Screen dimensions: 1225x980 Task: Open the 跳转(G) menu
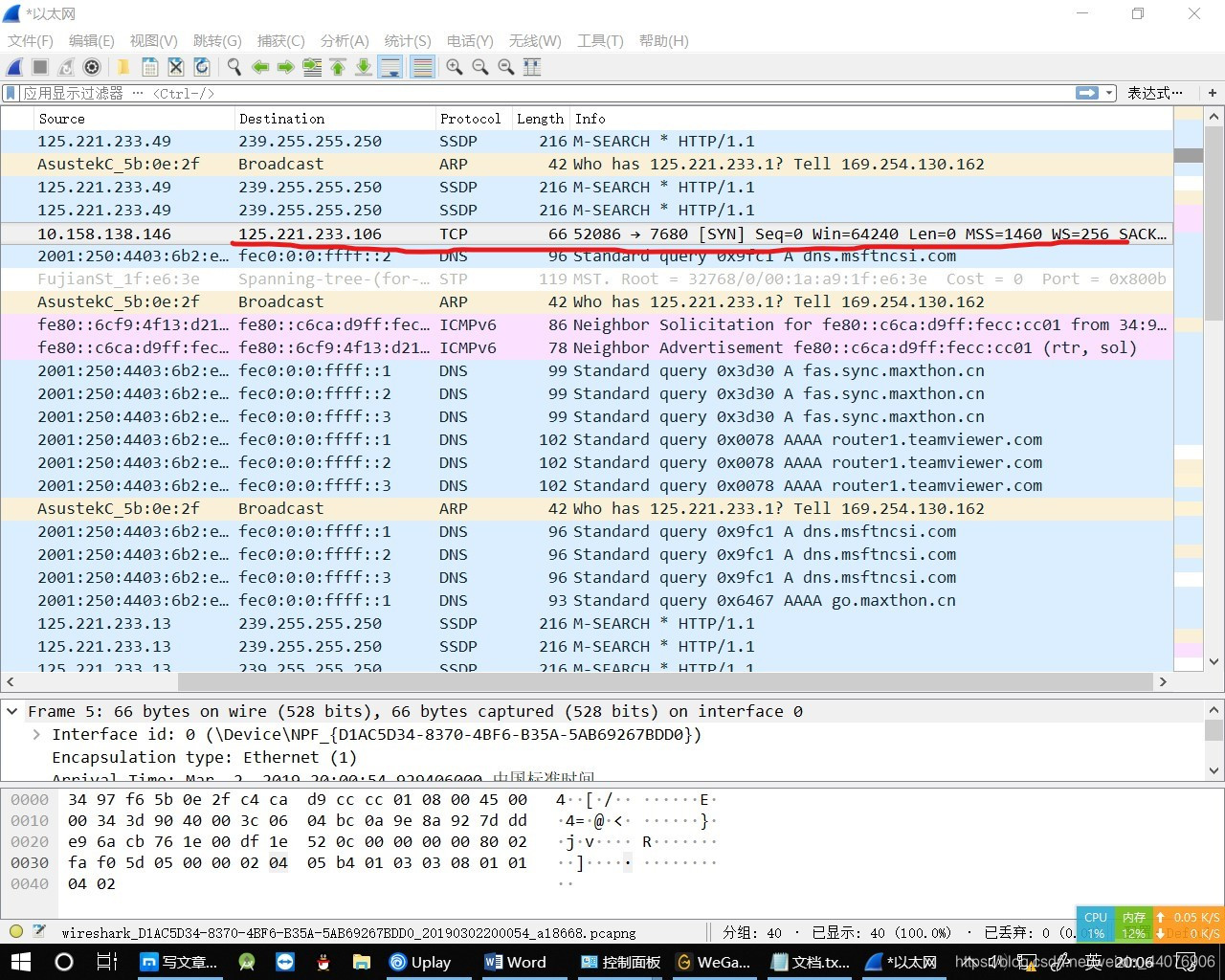pos(217,40)
